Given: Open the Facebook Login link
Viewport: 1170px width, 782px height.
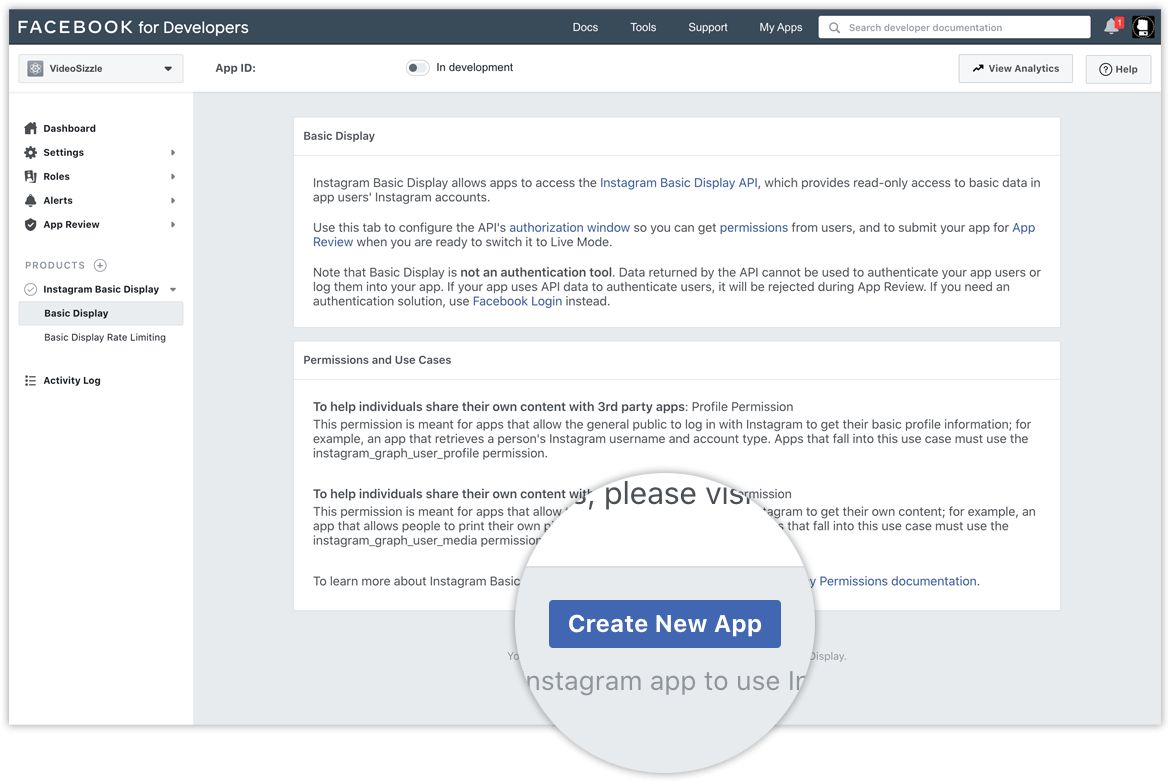Looking at the screenshot, I should [517, 300].
